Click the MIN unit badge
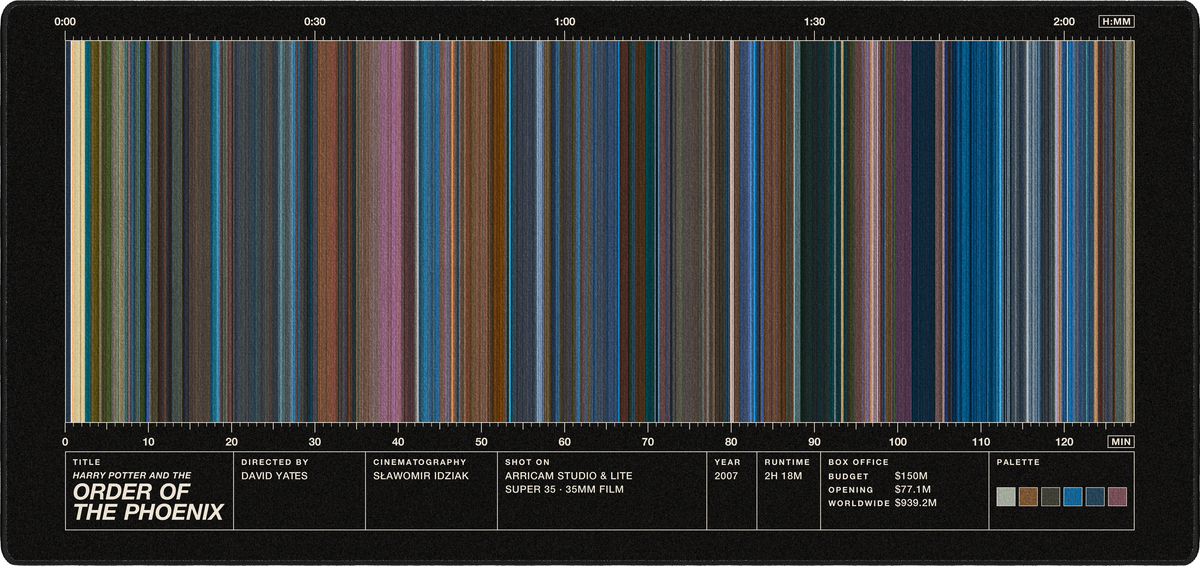 pos(1121,441)
